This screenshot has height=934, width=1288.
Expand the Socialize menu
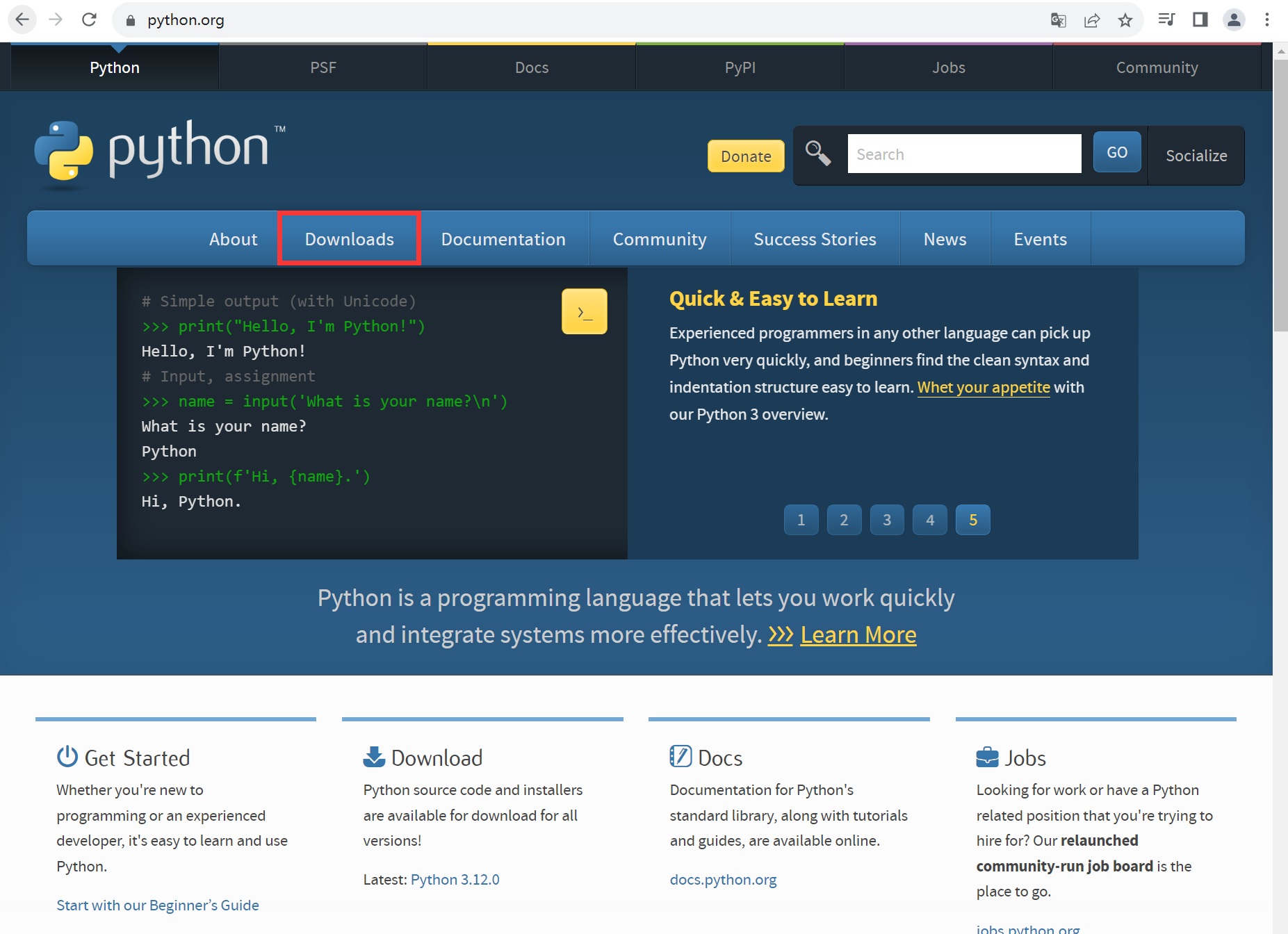point(1196,156)
